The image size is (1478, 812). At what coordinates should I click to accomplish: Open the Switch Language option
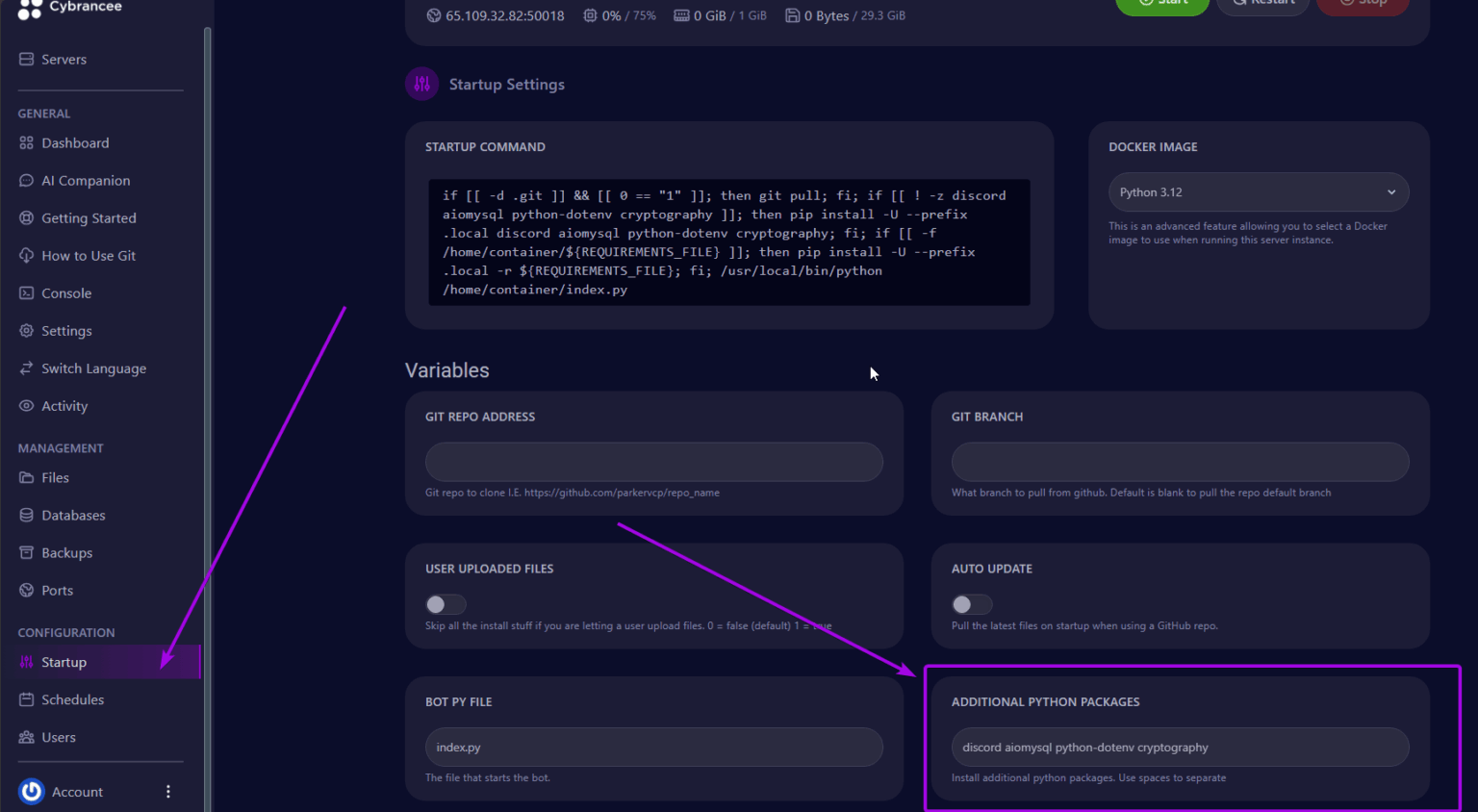click(x=26, y=368)
